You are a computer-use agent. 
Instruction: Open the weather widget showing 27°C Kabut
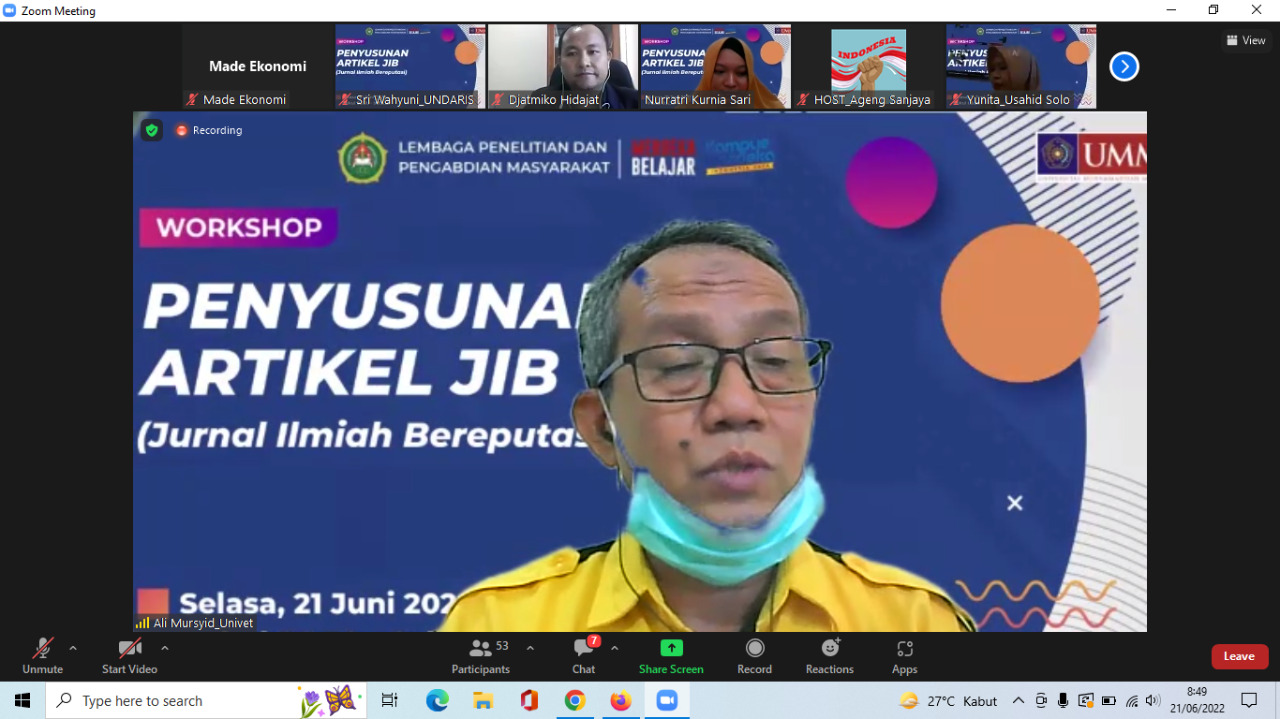pyautogui.click(x=948, y=701)
